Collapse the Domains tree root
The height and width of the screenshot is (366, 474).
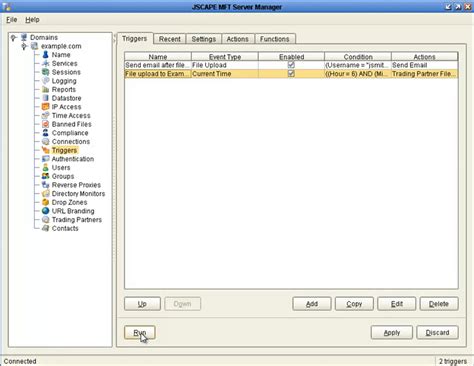tap(13, 38)
